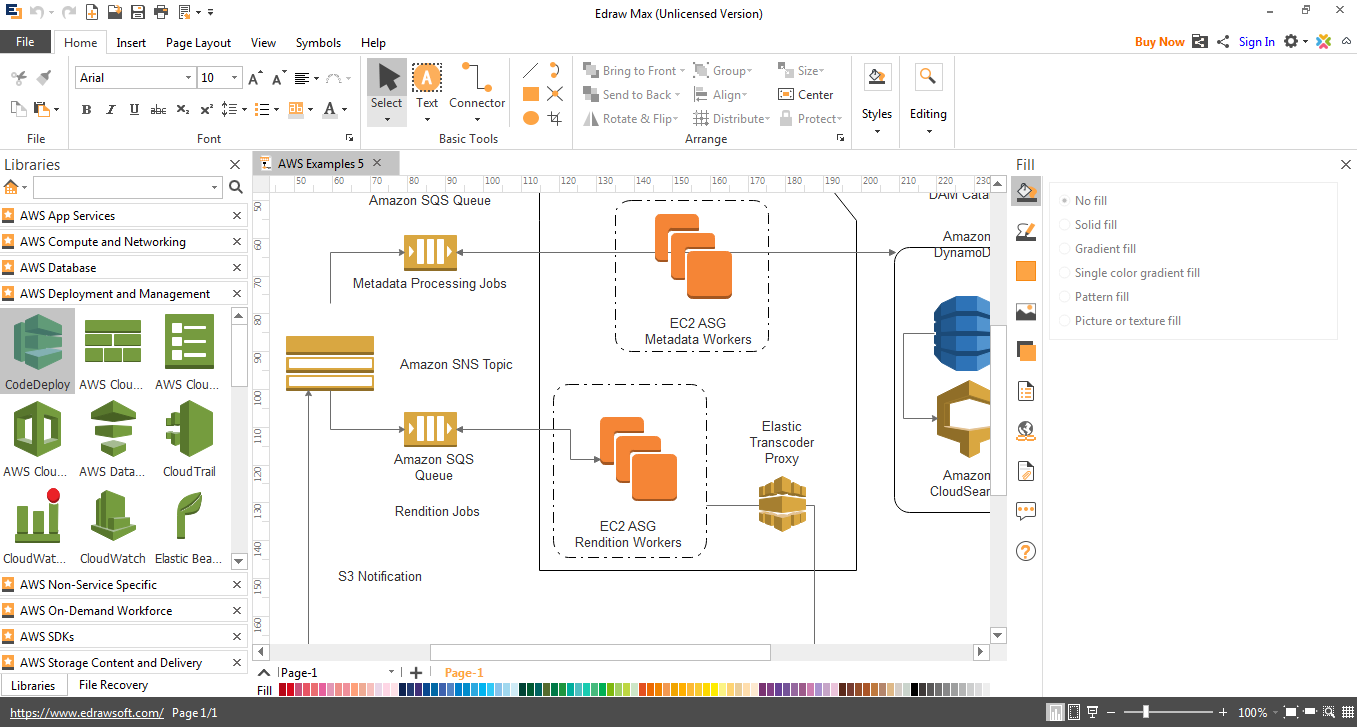Viewport: 1357px width, 727px height.
Task: Apply underline formatting
Action: tap(134, 109)
